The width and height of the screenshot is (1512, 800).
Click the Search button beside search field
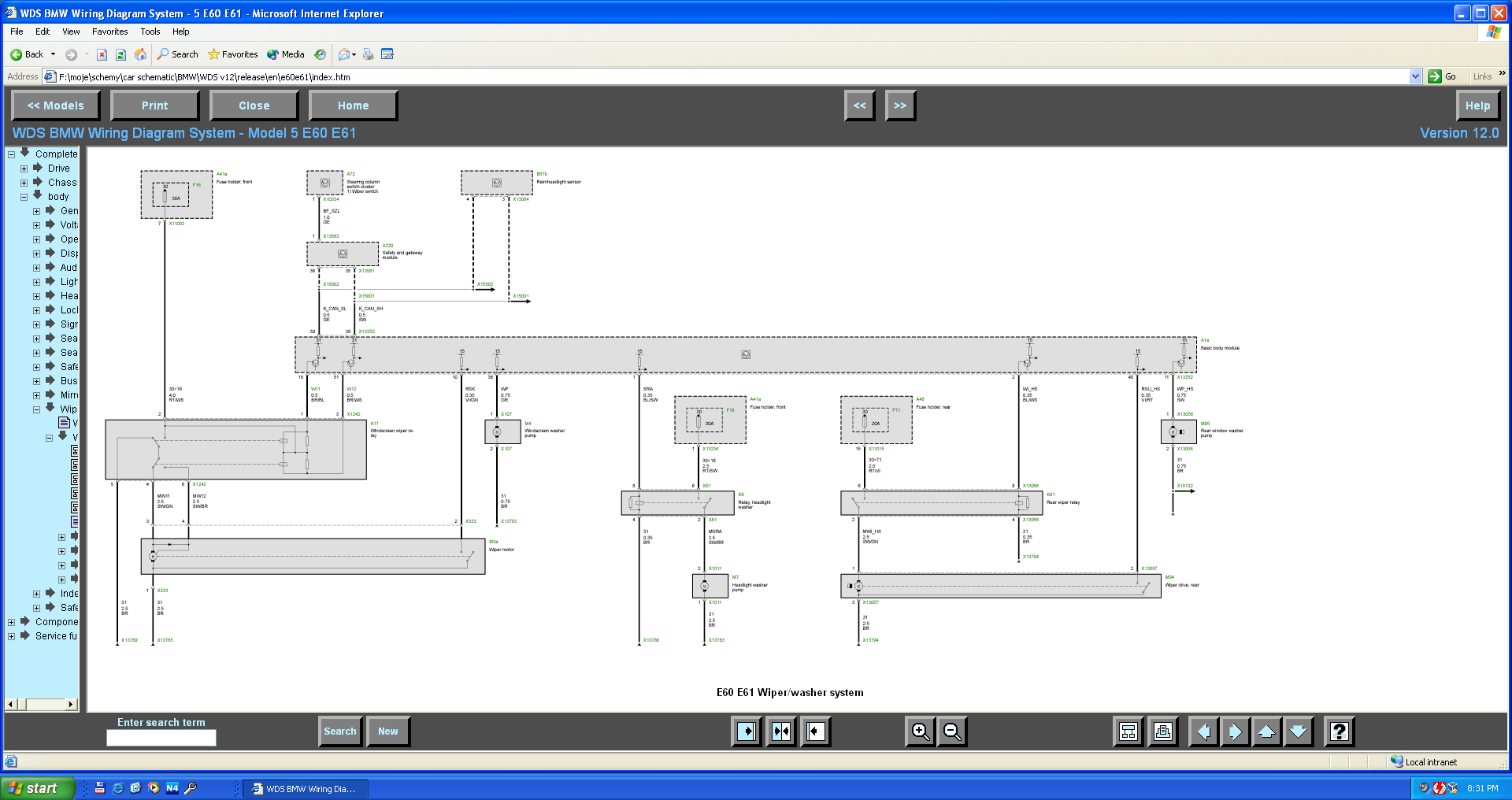340,731
